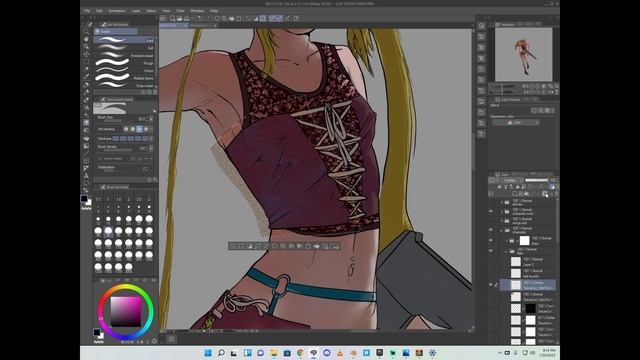Viewport: 640px width, 360px height.
Task: Open the Window menu
Action: point(197,11)
